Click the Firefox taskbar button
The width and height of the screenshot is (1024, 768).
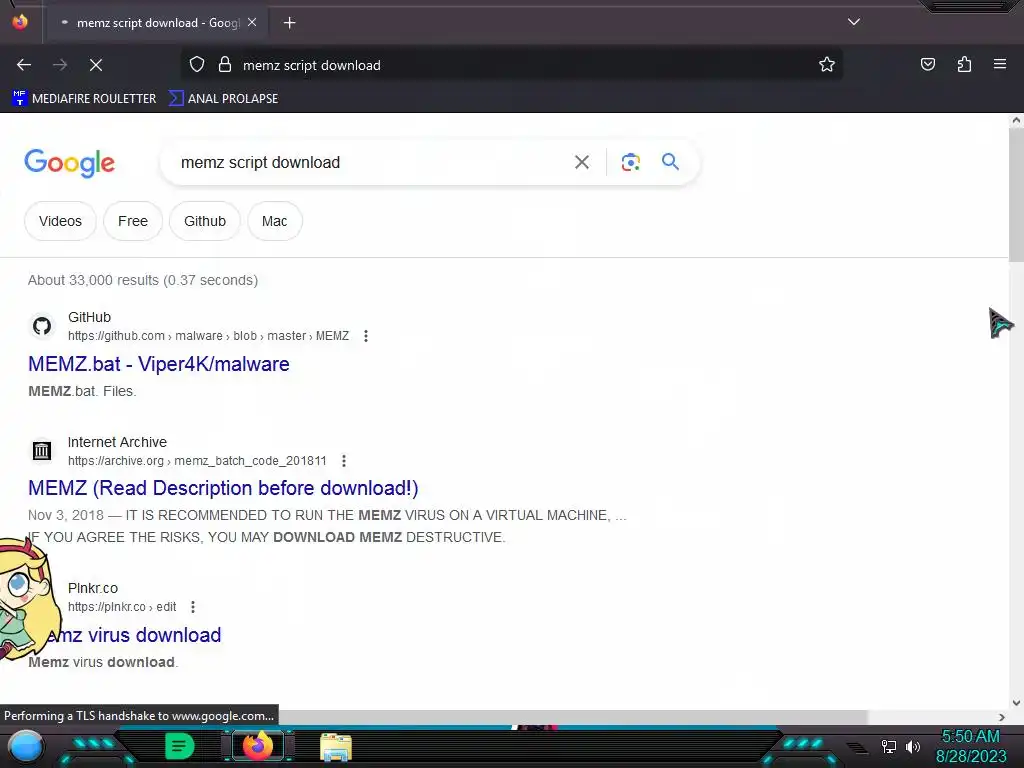click(x=257, y=746)
